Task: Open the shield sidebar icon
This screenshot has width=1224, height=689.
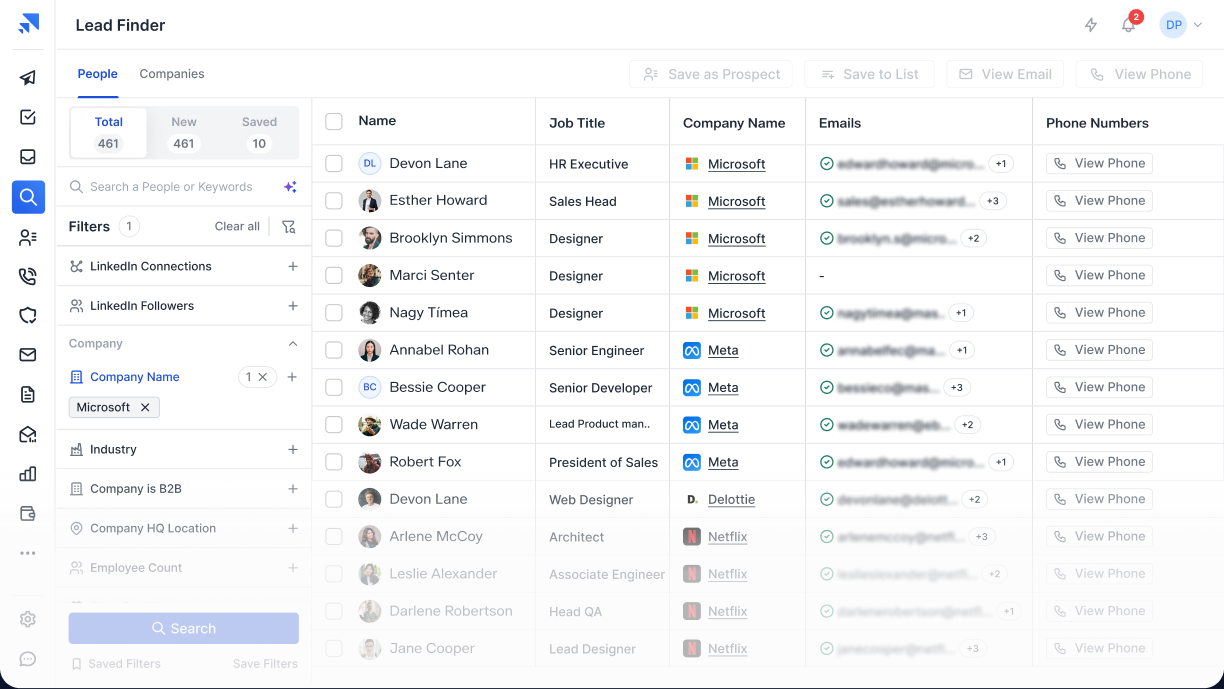Action: (28, 316)
